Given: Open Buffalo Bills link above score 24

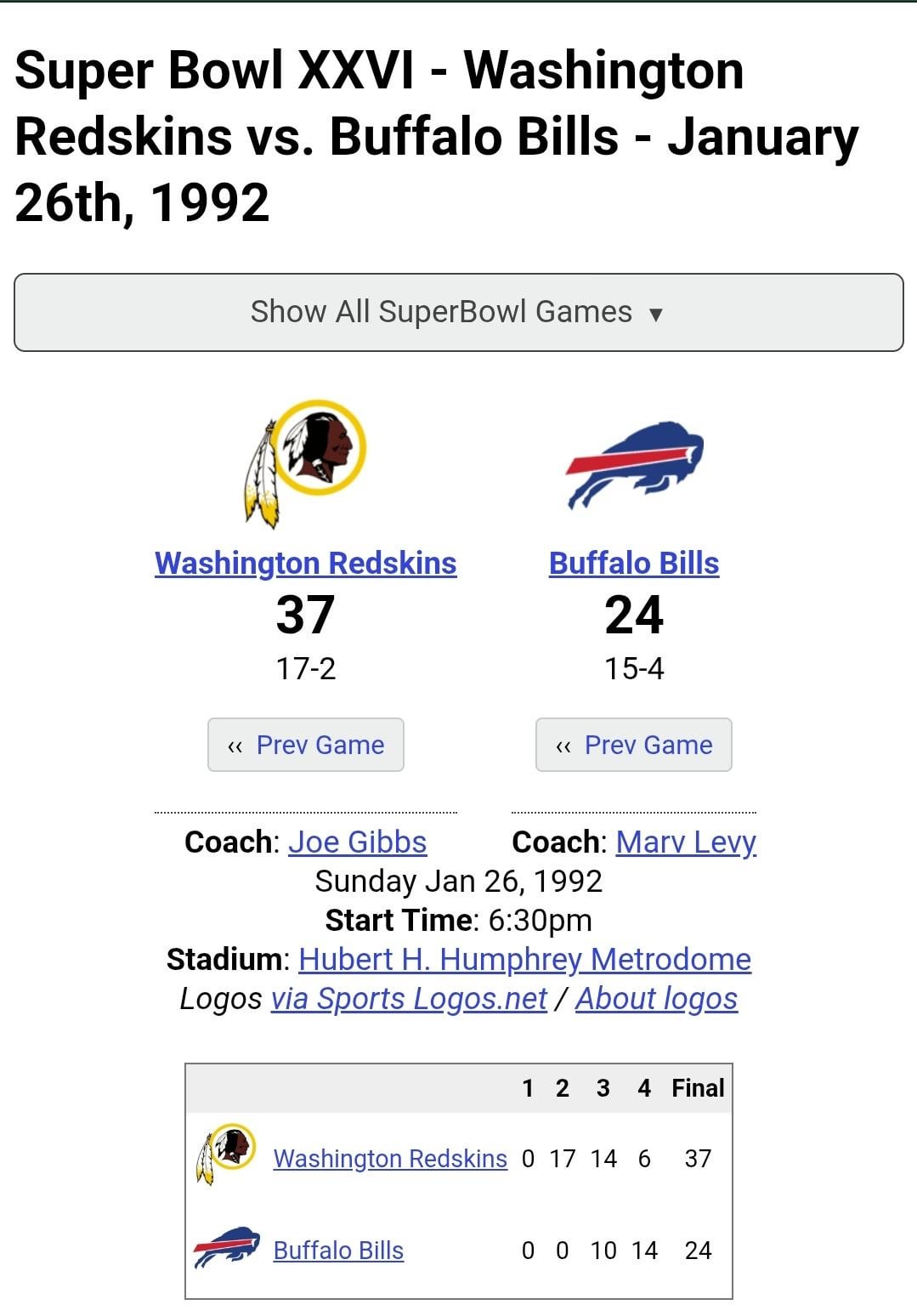Looking at the screenshot, I should click(634, 563).
